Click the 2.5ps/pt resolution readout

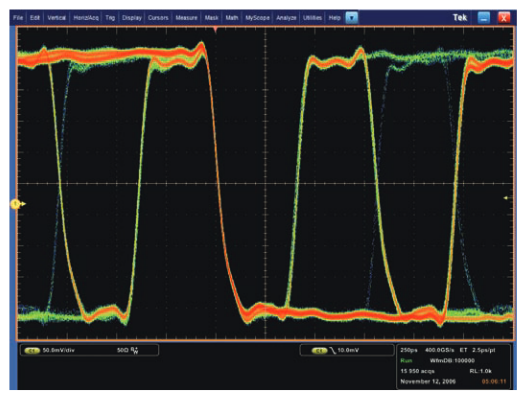coord(484,350)
